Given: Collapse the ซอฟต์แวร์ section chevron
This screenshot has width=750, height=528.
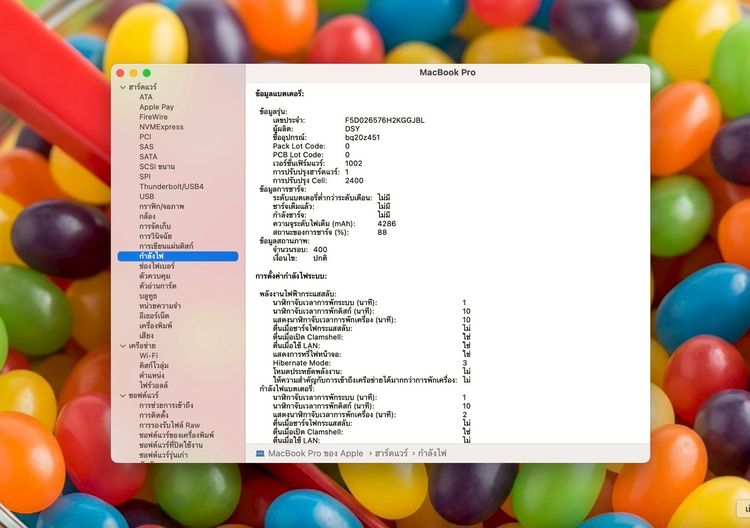Looking at the screenshot, I should point(123,396).
